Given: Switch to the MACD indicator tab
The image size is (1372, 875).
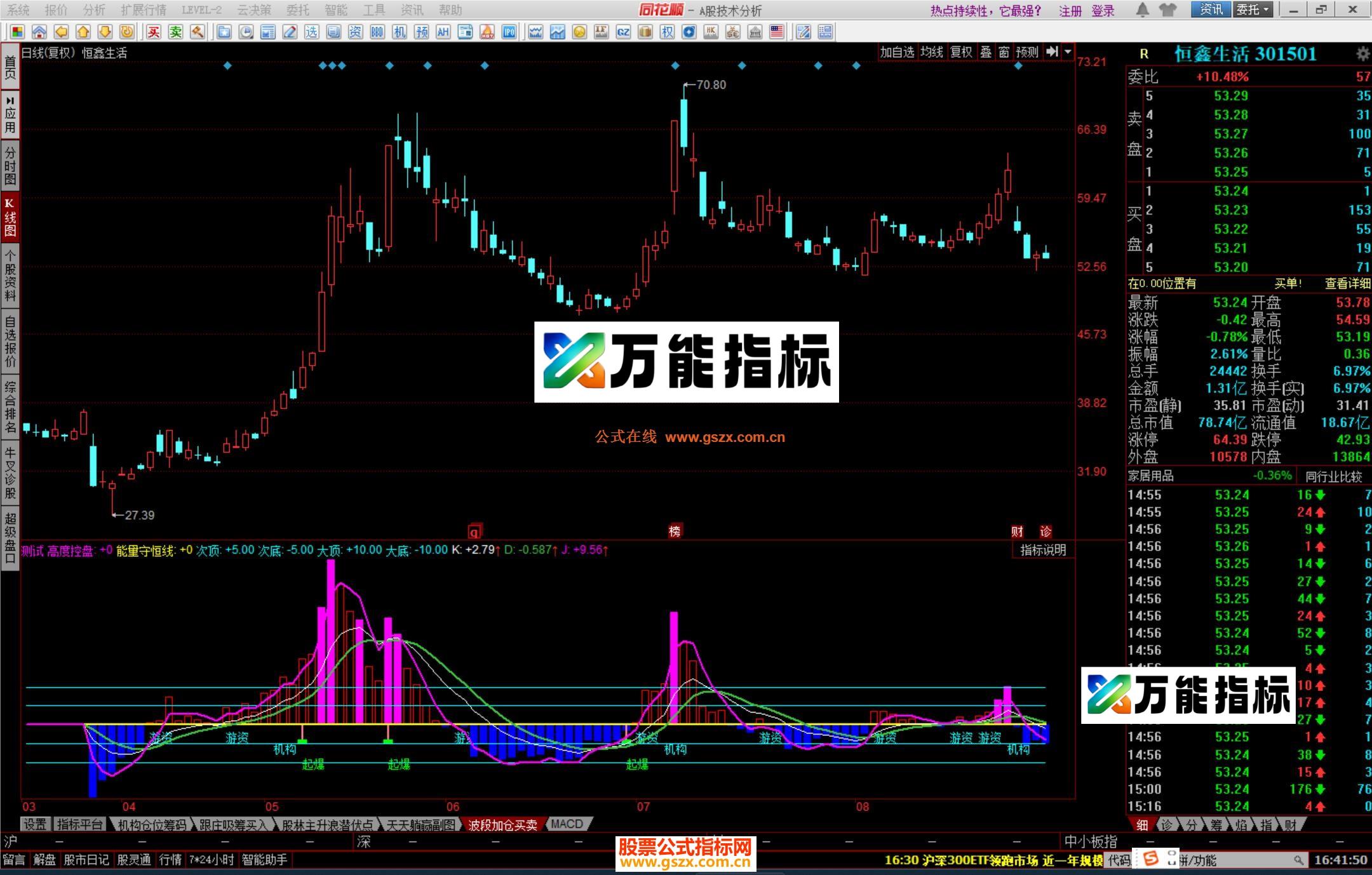Looking at the screenshot, I should [x=567, y=824].
